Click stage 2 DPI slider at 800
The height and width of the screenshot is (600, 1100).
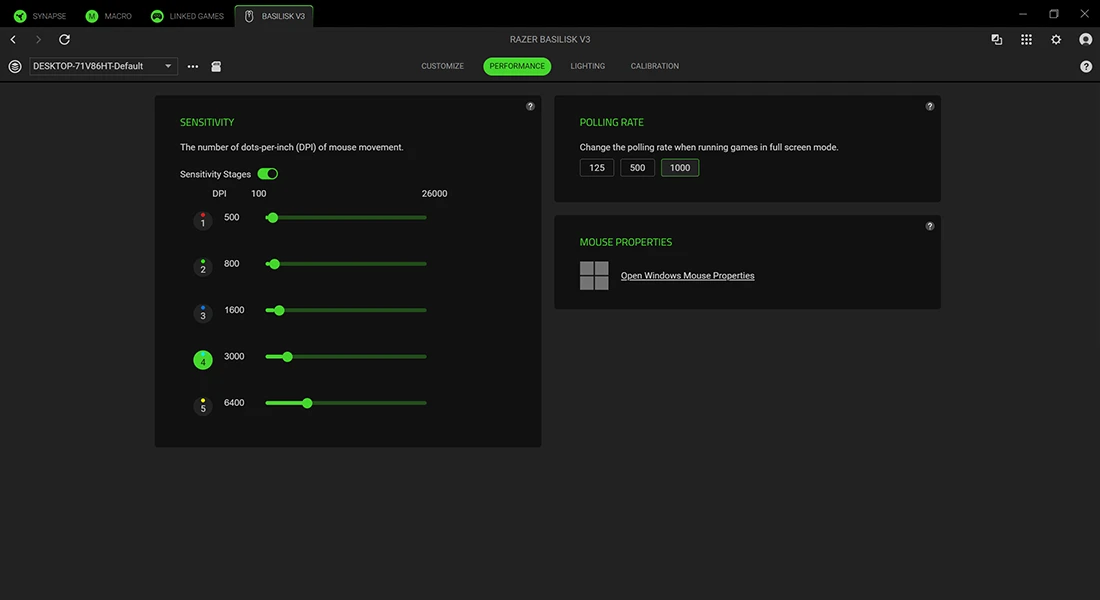275,264
